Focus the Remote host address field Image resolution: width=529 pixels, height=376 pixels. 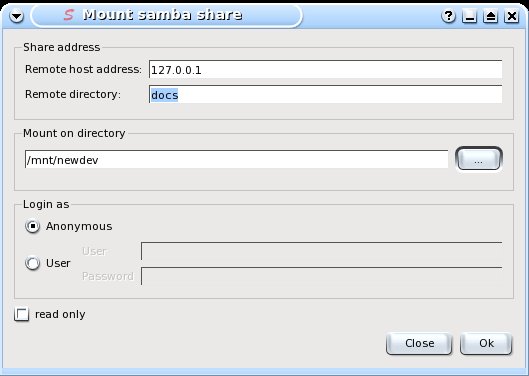click(x=326, y=70)
